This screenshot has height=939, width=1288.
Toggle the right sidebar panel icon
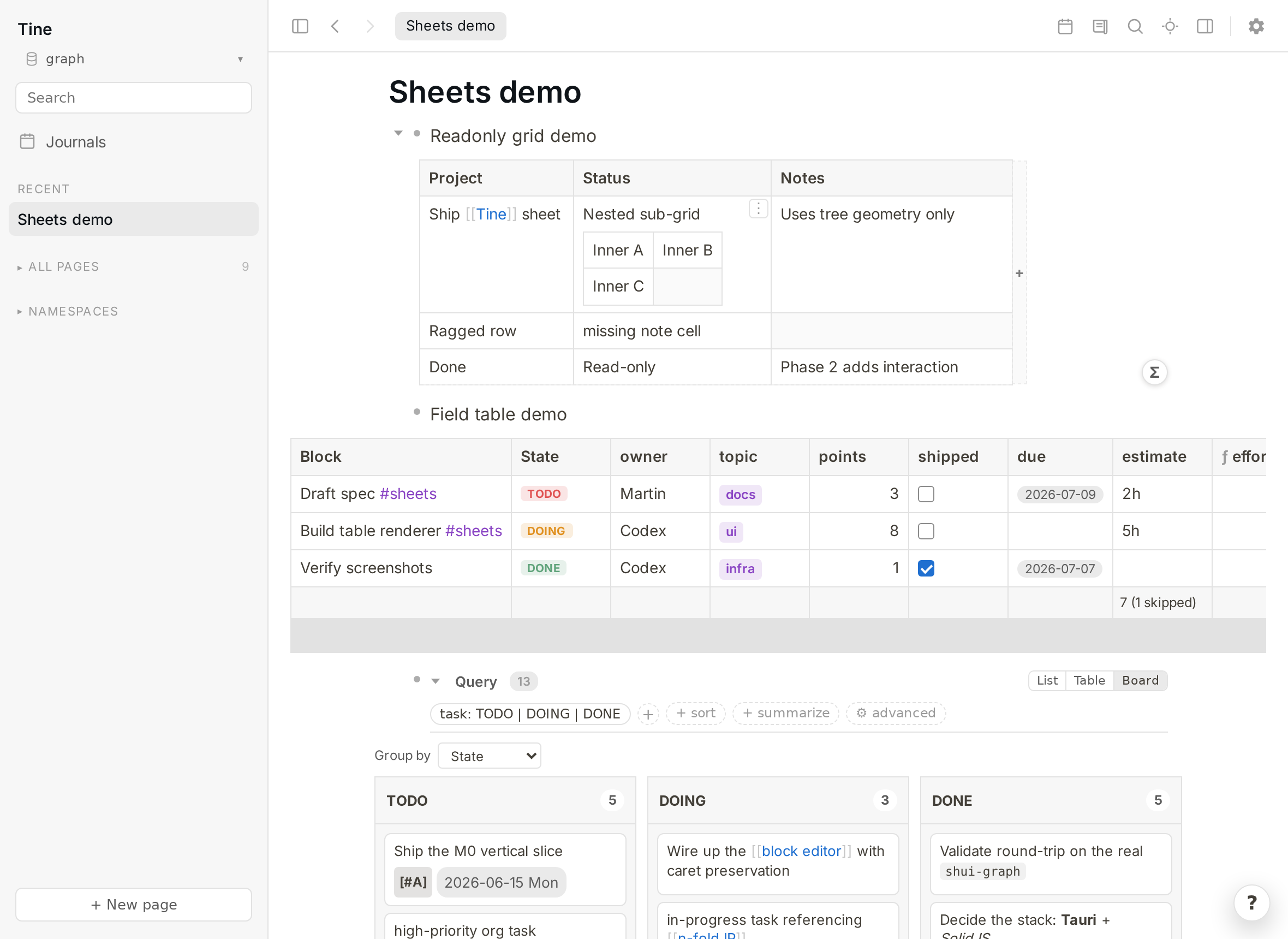[1205, 26]
